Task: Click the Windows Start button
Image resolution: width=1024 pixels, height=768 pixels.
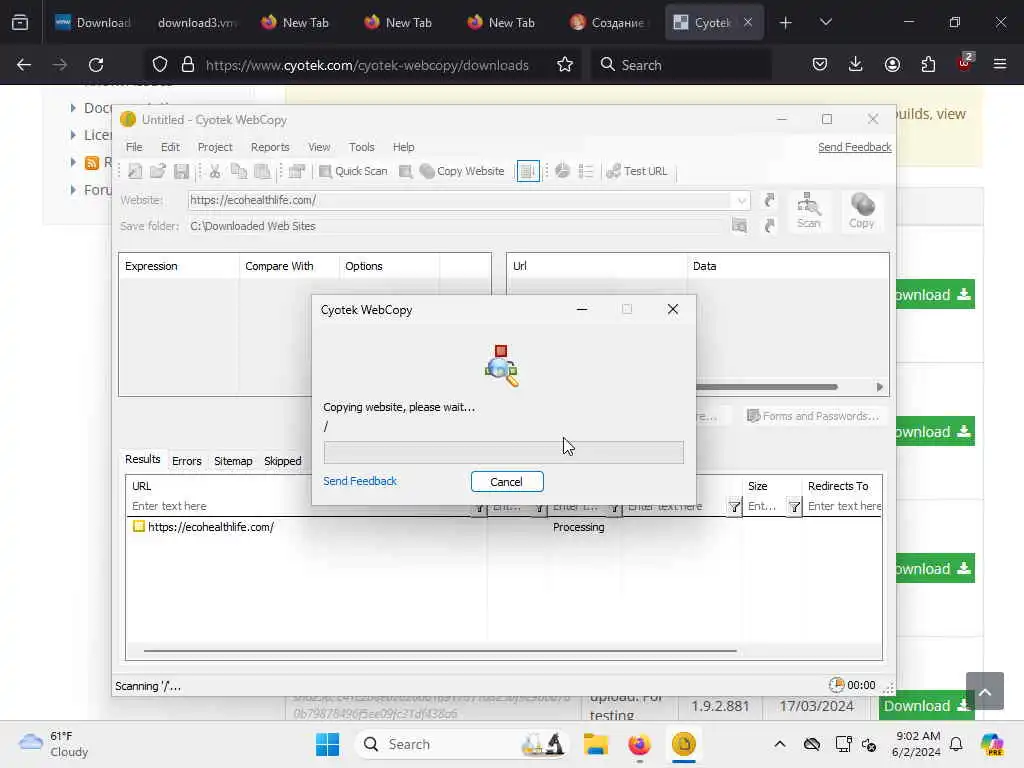Action: pos(327,744)
